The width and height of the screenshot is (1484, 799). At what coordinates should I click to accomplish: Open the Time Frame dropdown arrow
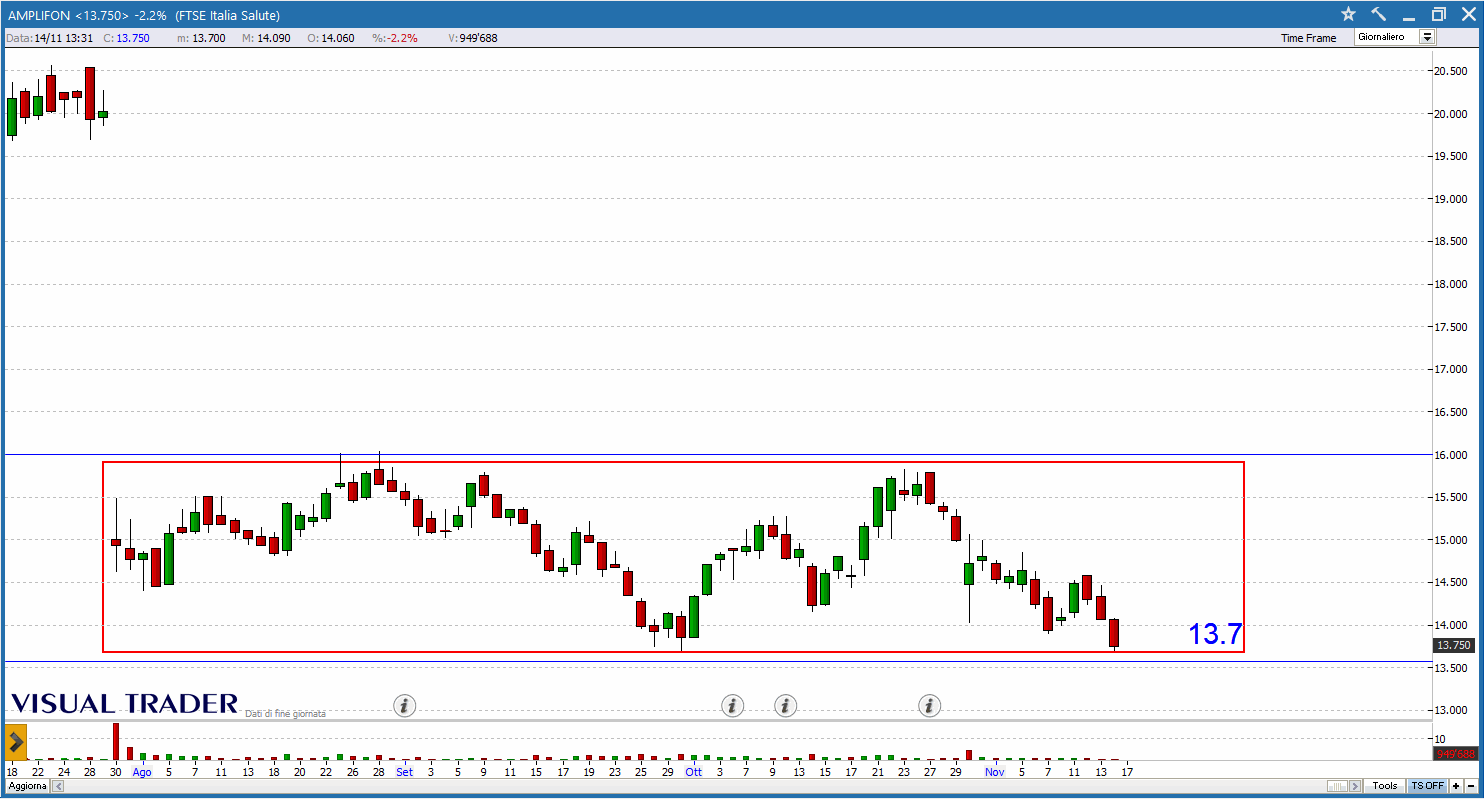point(1427,37)
